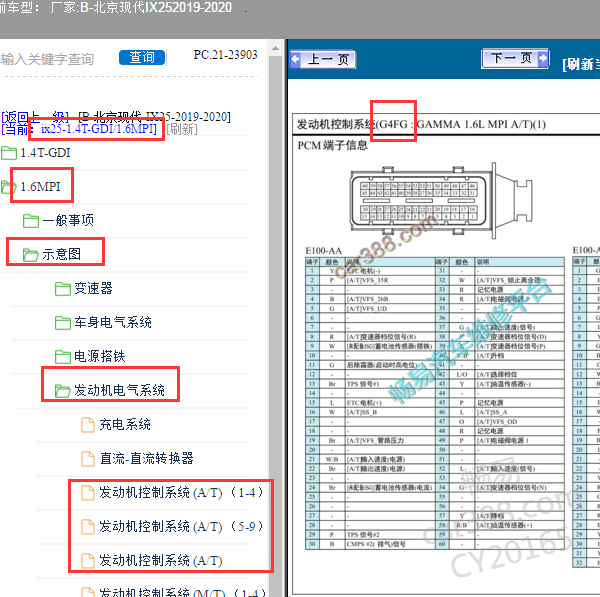The width and height of the screenshot is (600, 597).
Task: Click document icon beside 直流-直流转换器
Action: [x=88, y=459]
